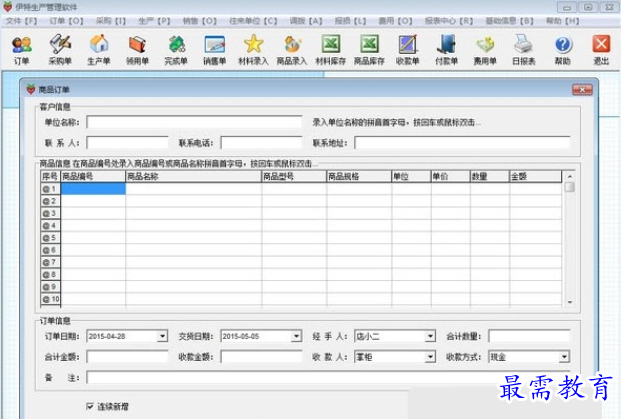The height and width of the screenshot is (419, 621).
Task: Open the 订单 [O] menu
Action: (66, 21)
